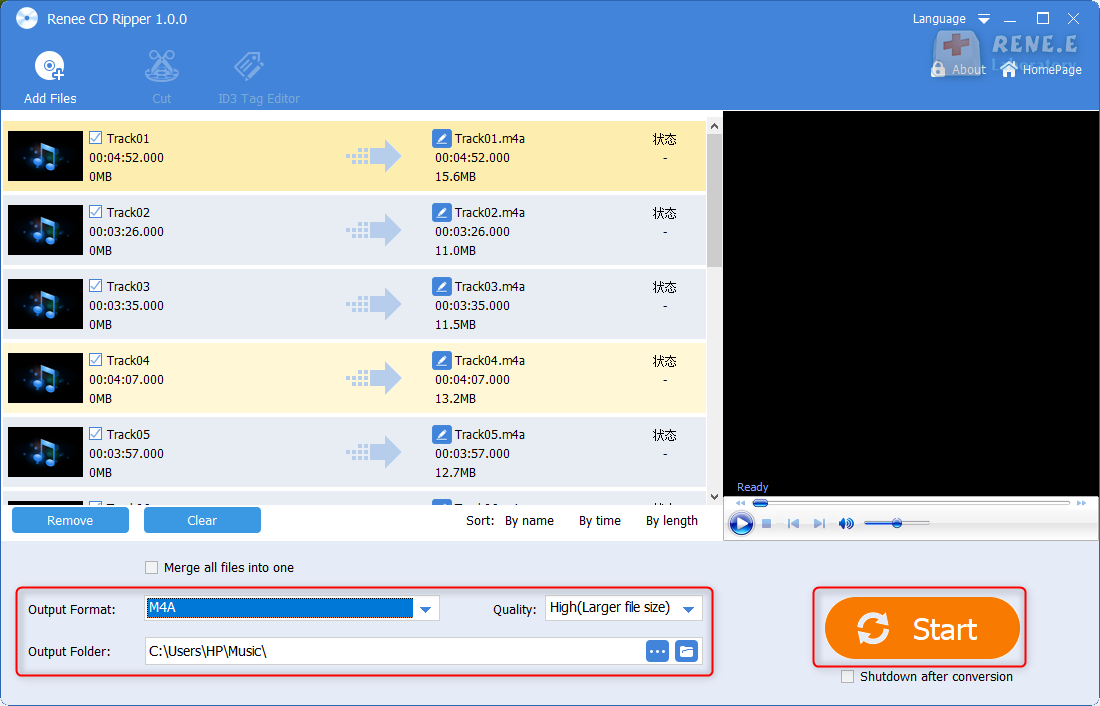Uncheck the Track04 checkbox
The image size is (1100, 706).
pos(95,359)
